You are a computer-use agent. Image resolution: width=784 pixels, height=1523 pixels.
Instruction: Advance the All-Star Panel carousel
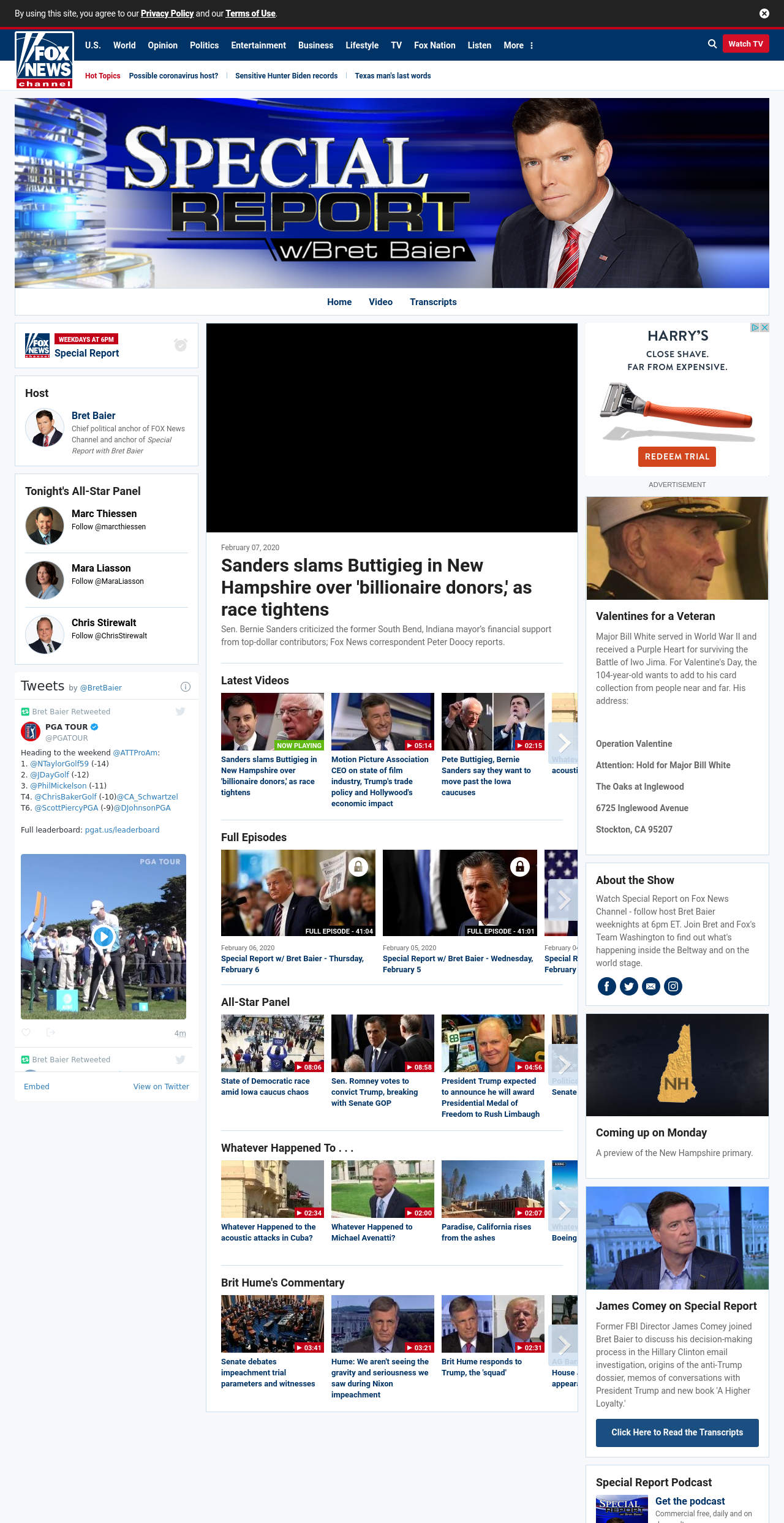click(x=563, y=1065)
